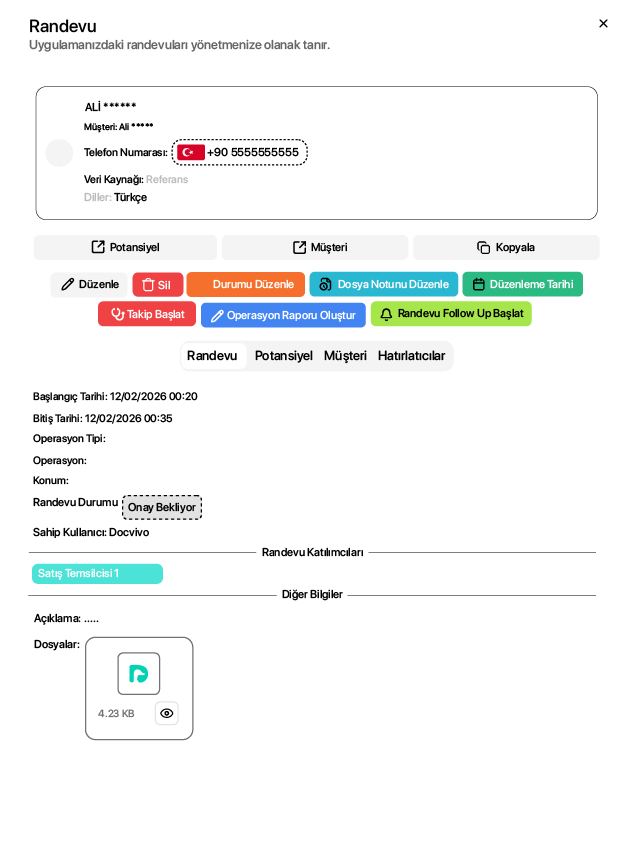Screen dimensions: 626x858
Task: Switch to the Müşteri tab
Action: [345, 356]
